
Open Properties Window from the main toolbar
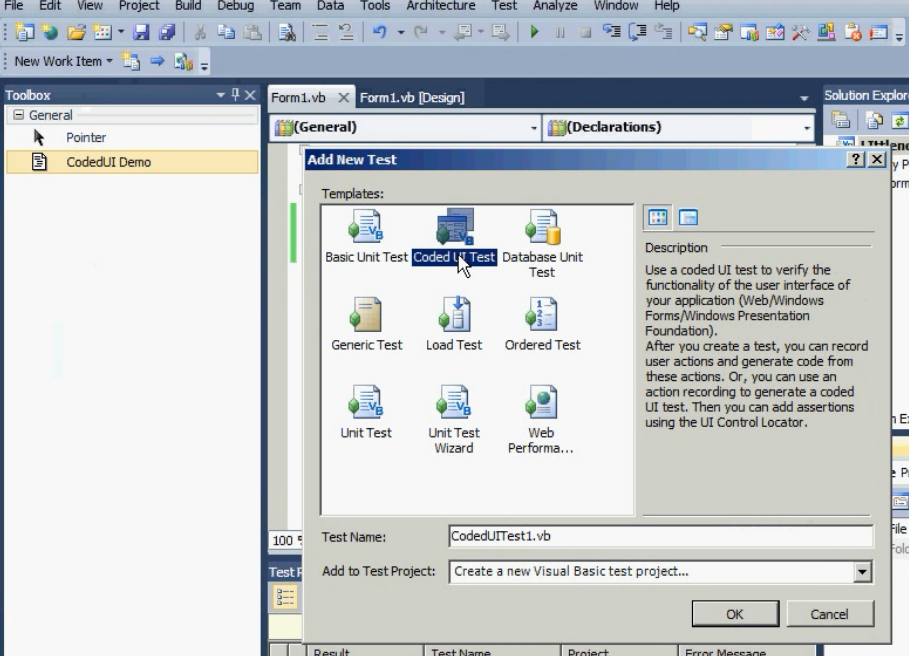(x=723, y=32)
